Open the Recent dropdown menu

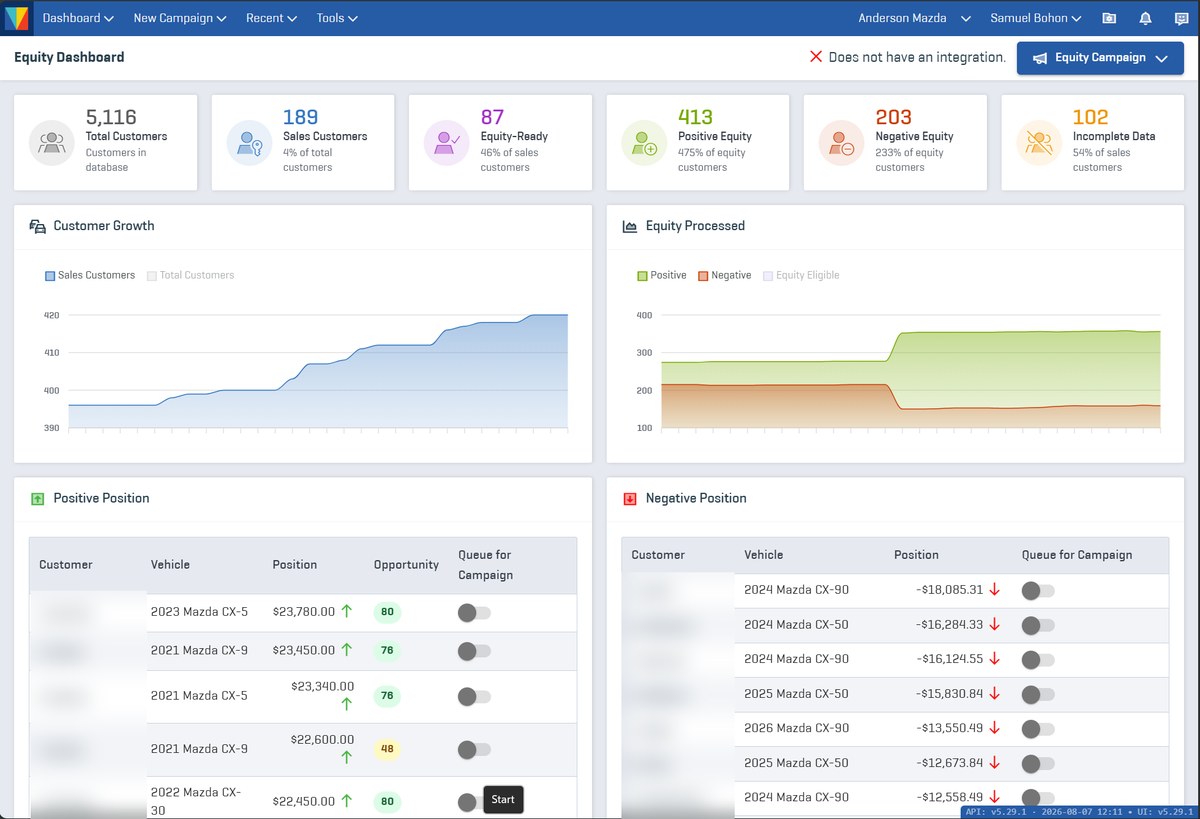(272, 18)
